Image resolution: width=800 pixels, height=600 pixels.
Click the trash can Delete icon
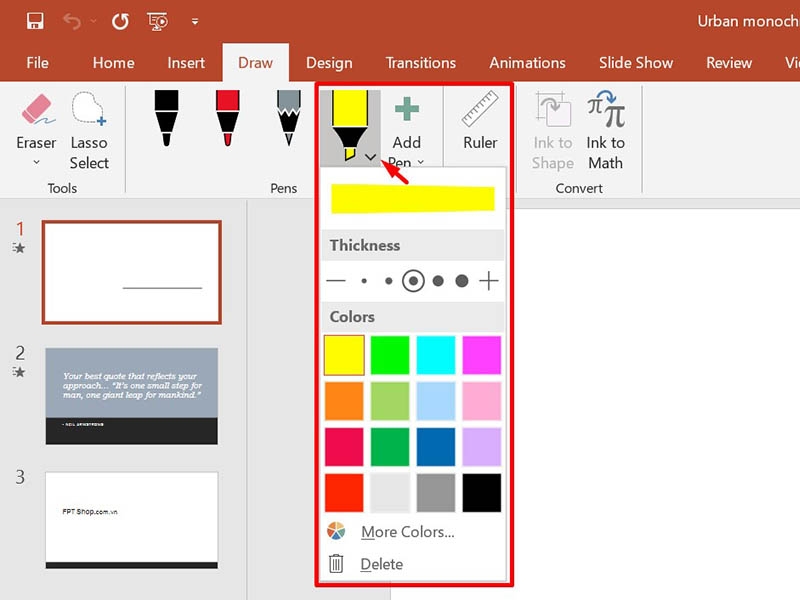336,564
